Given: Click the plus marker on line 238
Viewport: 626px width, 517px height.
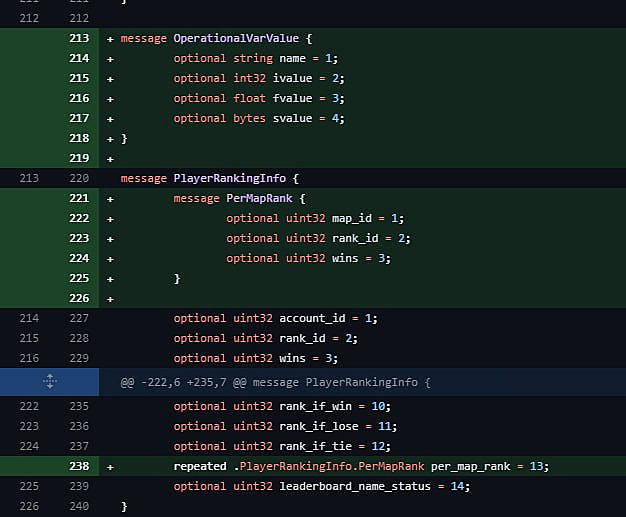Looking at the screenshot, I should [x=110, y=466].
